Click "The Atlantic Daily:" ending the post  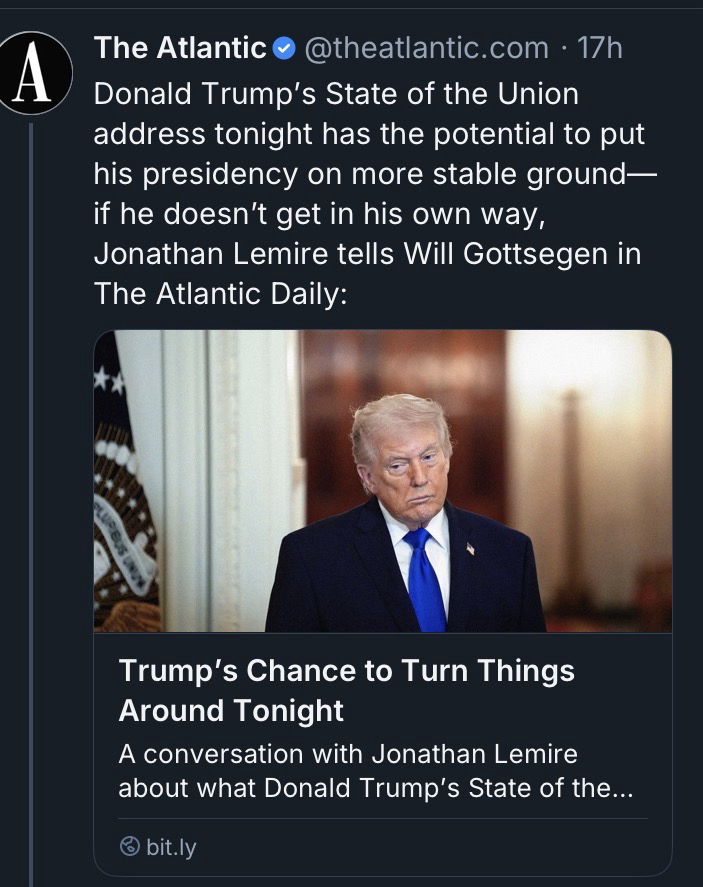click(x=219, y=292)
